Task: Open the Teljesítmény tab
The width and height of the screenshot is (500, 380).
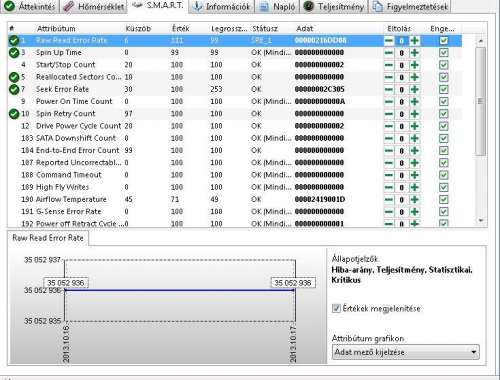Action: (x=334, y=6)
